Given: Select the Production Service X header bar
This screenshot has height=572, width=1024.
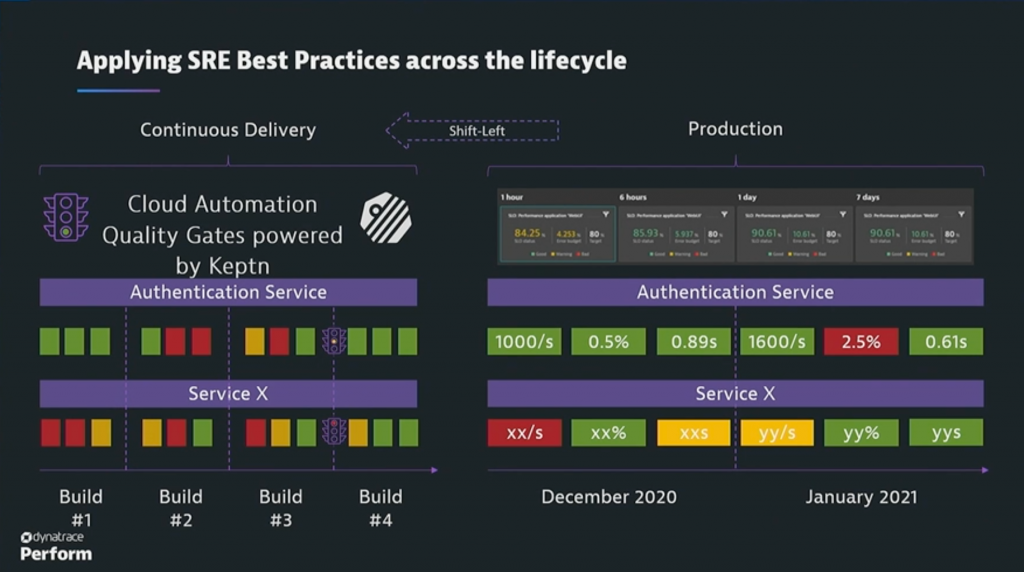Looking at the screenshot, I should [x=735, y=394].
